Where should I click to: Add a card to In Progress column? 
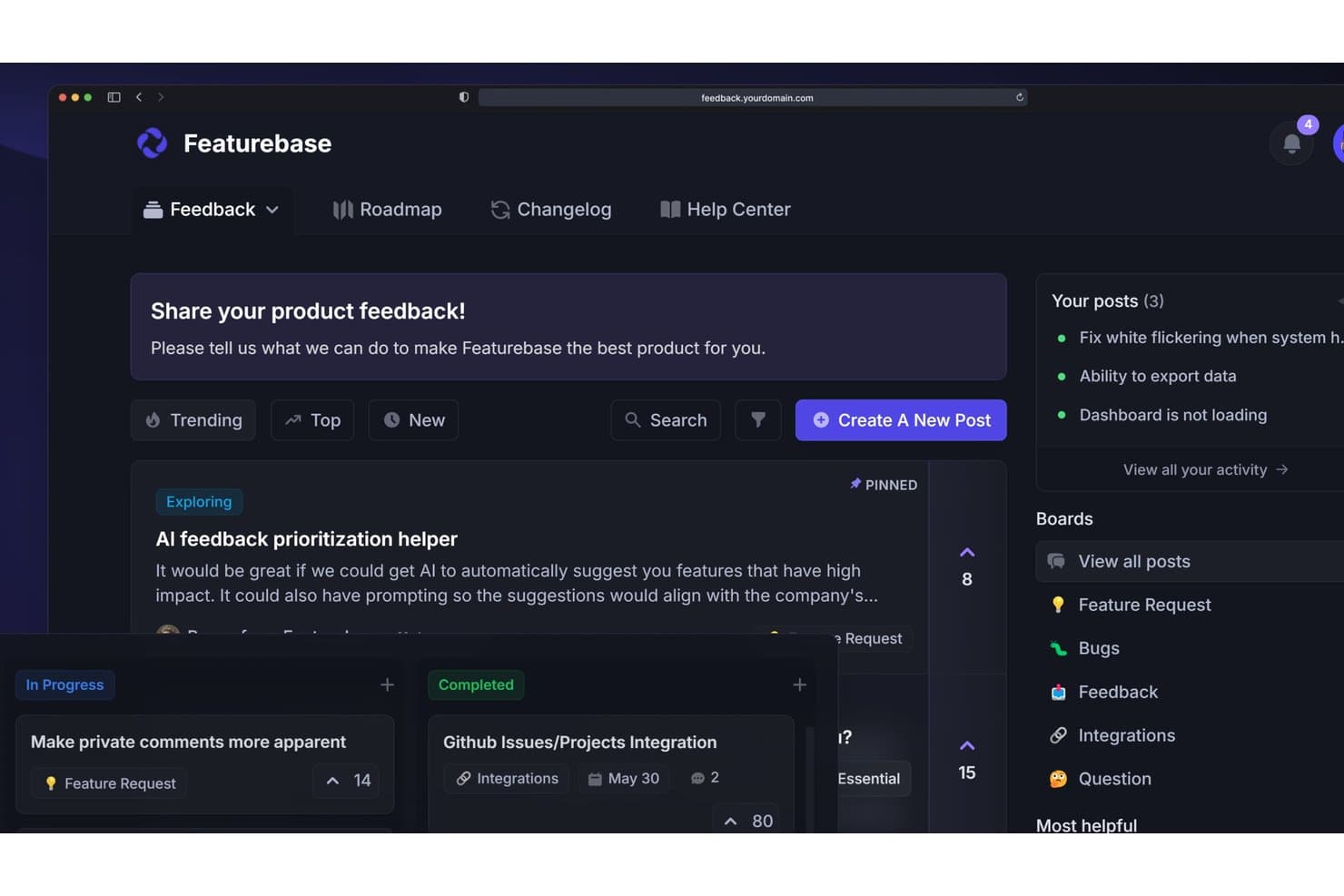pos(387,684)
